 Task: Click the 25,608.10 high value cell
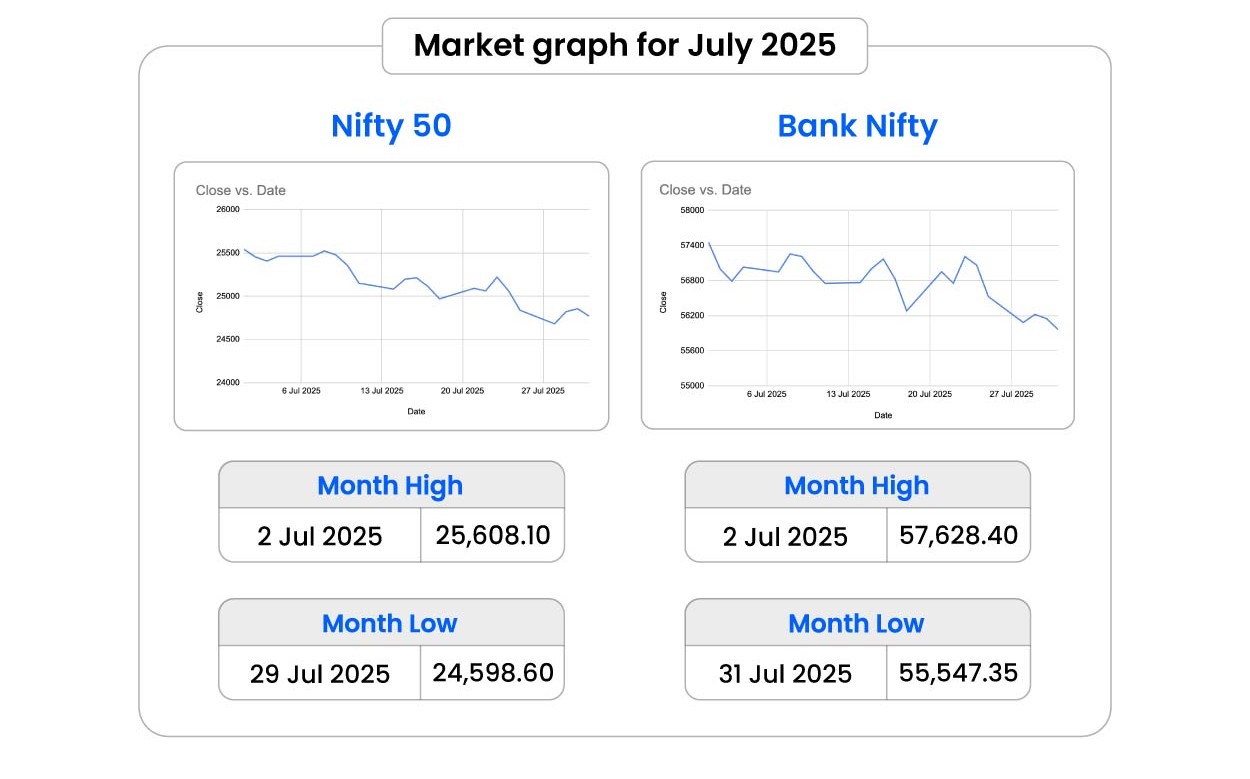[493, 535]
